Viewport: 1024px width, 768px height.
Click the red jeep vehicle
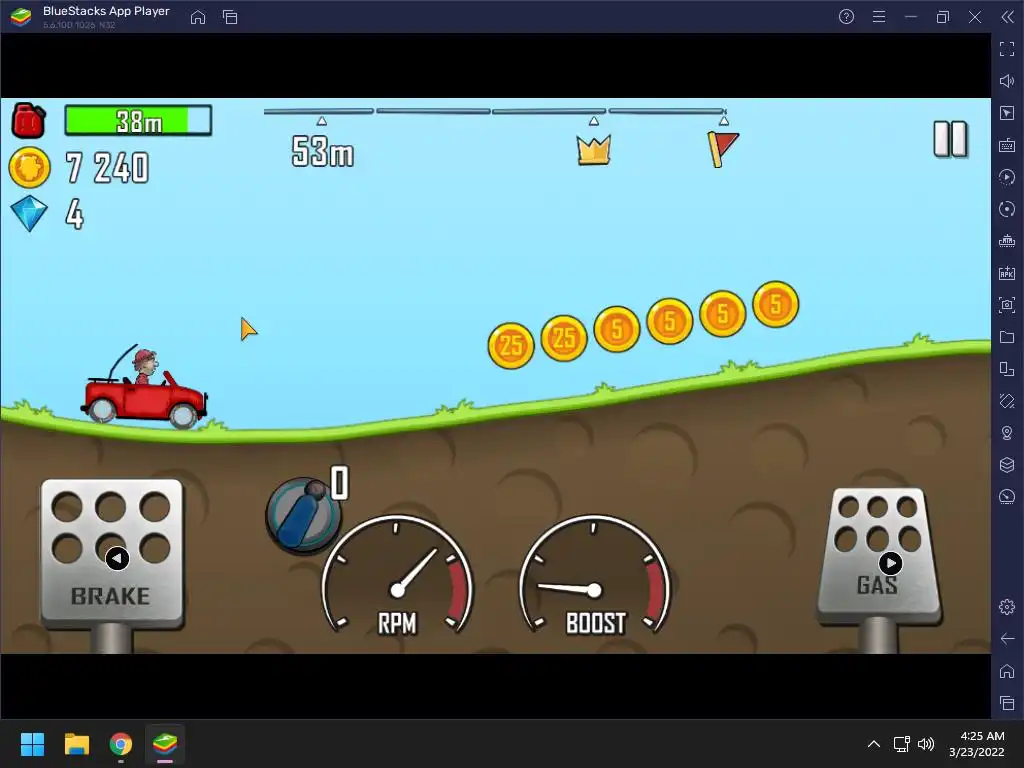pyautogui.click(x=144, y=389)
